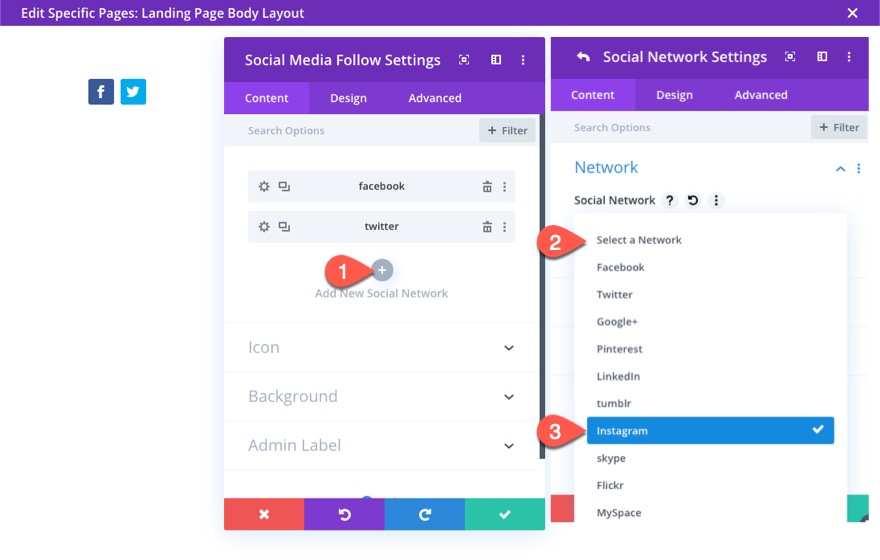Expand the Icon settings section
The image size is (880, 560).
click(509, 348)
